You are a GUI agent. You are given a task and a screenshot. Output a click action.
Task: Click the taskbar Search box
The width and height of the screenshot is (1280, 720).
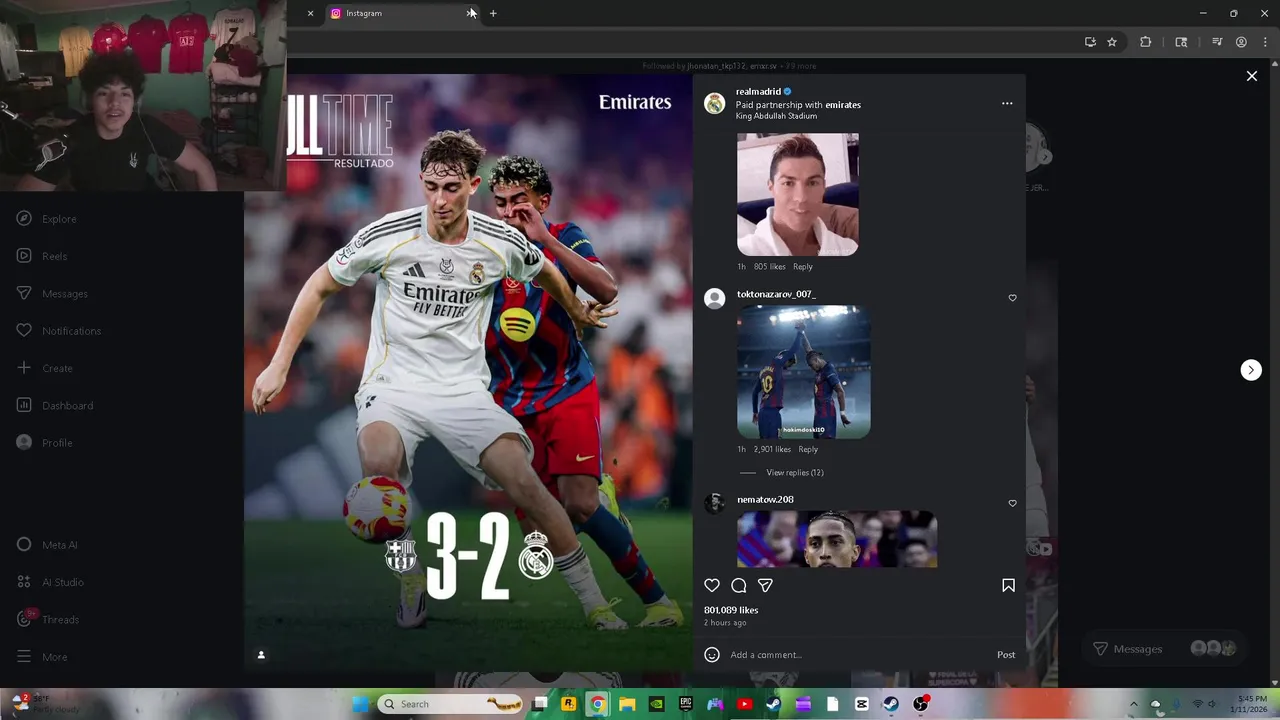(450, 704)
